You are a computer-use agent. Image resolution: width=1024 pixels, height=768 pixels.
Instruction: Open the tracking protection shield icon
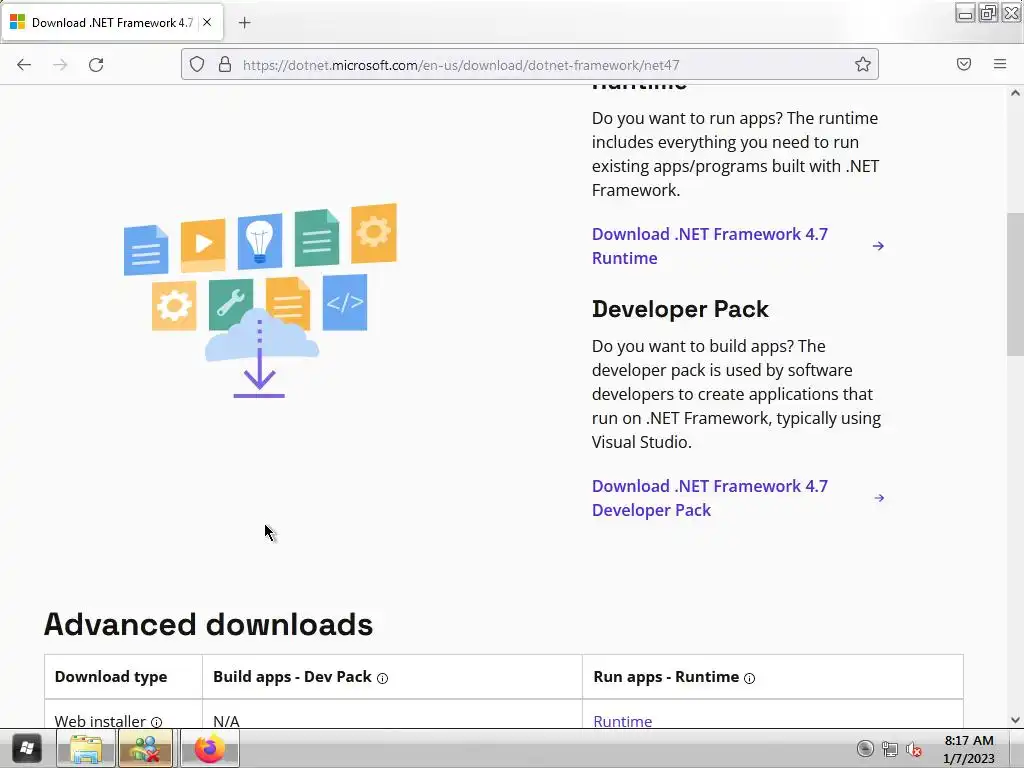197,64
